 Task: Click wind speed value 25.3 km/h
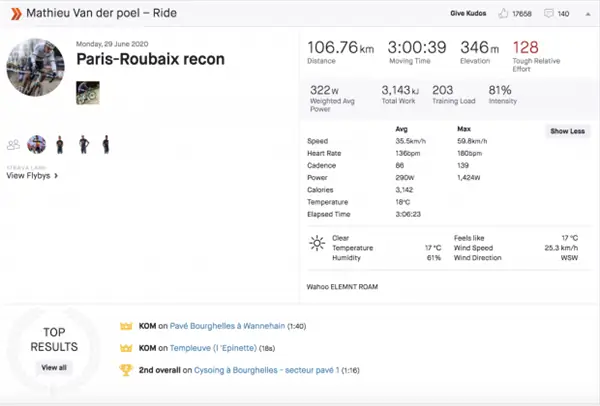pyautogui.click(x=561, y=248)
